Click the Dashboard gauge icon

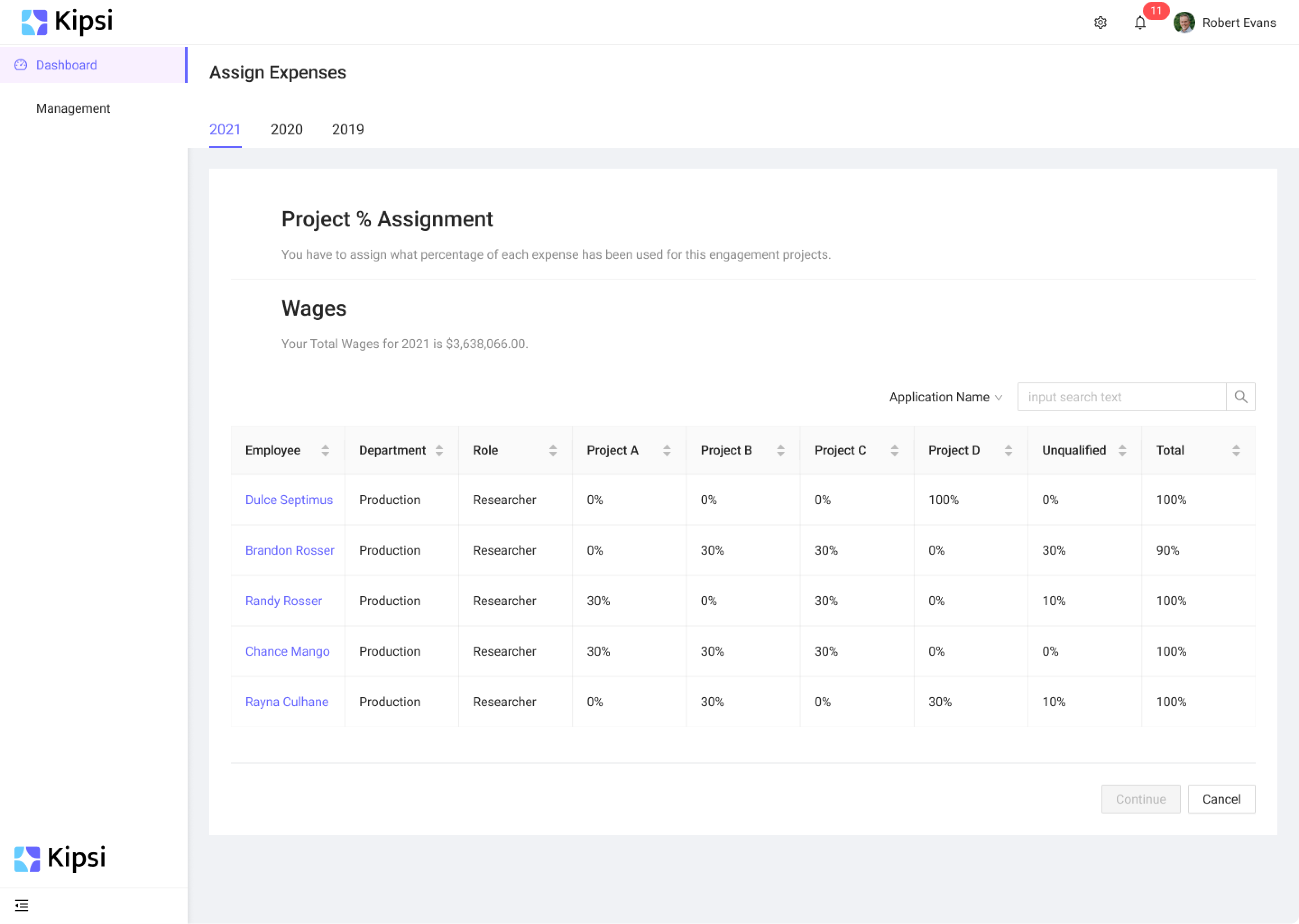tap(21, 65)
